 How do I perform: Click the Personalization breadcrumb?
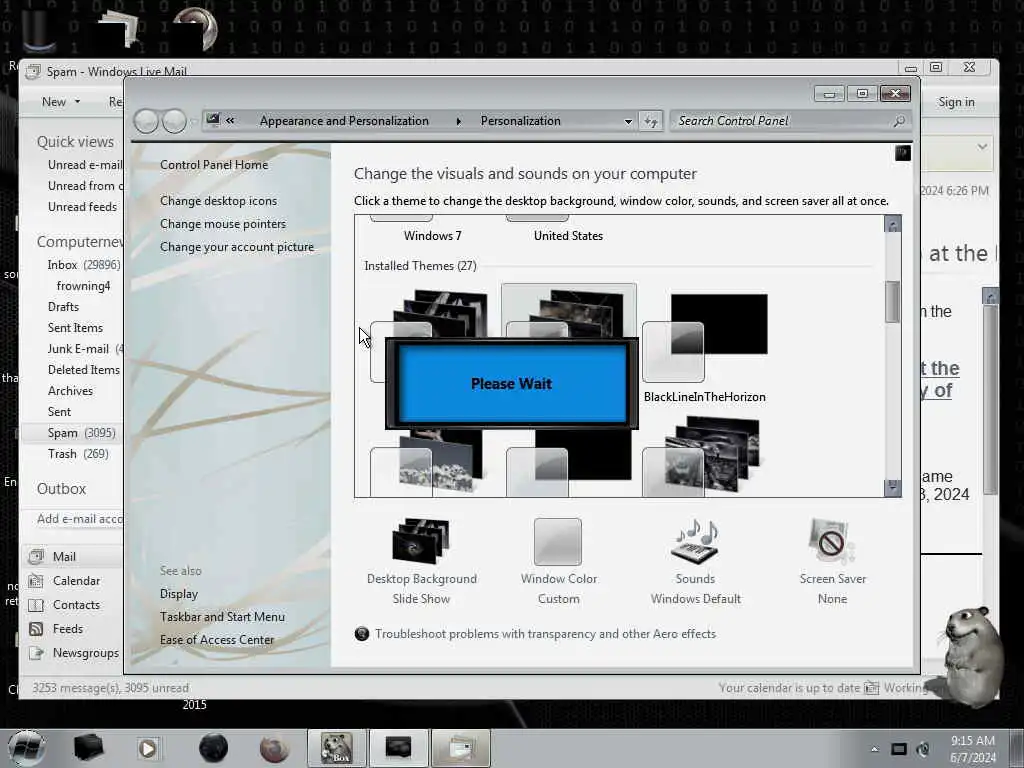(520, 121)
